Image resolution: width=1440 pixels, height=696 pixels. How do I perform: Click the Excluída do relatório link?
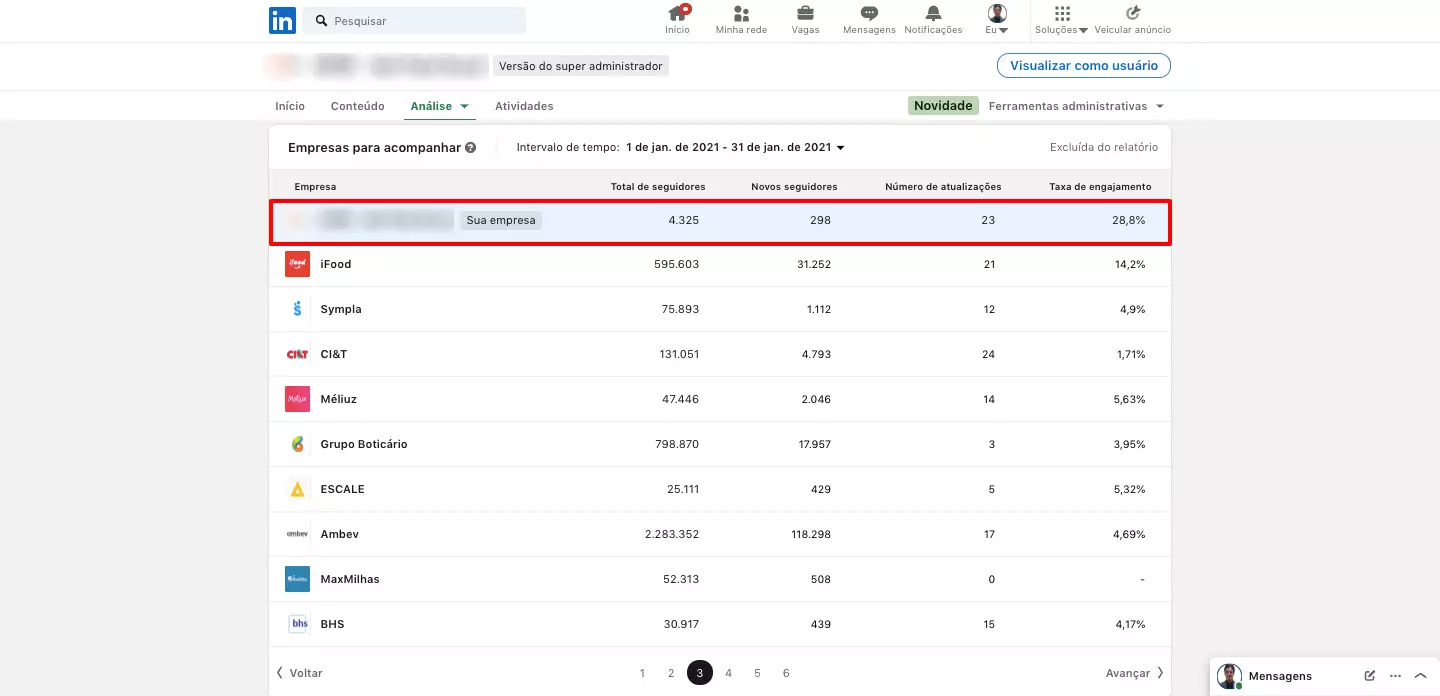point(1103,146)
